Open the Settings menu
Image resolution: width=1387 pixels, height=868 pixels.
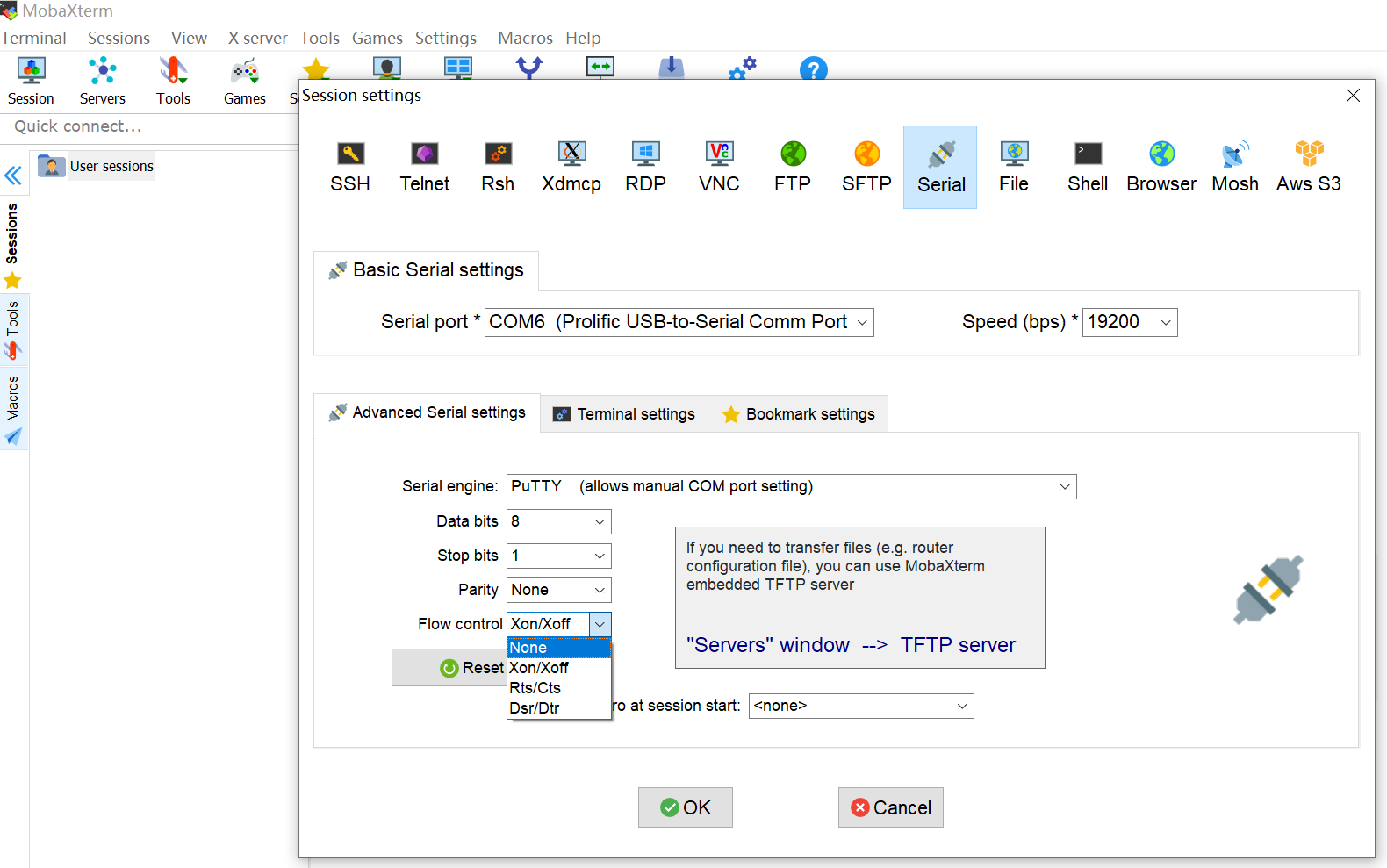[x=446, y=38]
